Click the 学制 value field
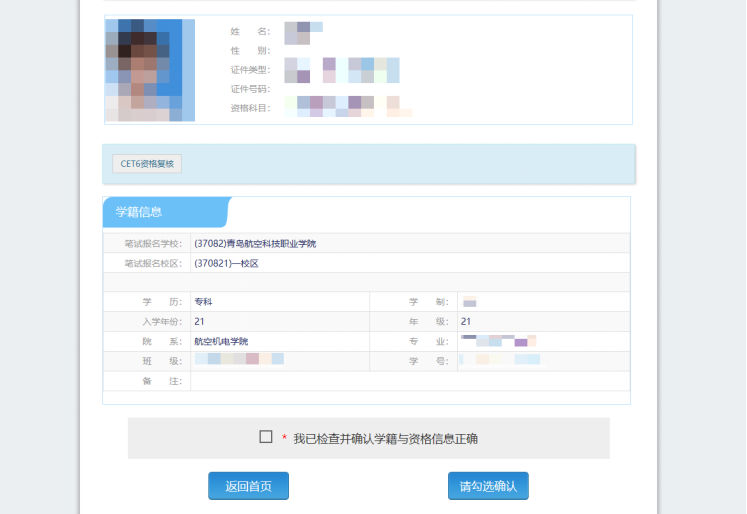 [x=469, y=301]
